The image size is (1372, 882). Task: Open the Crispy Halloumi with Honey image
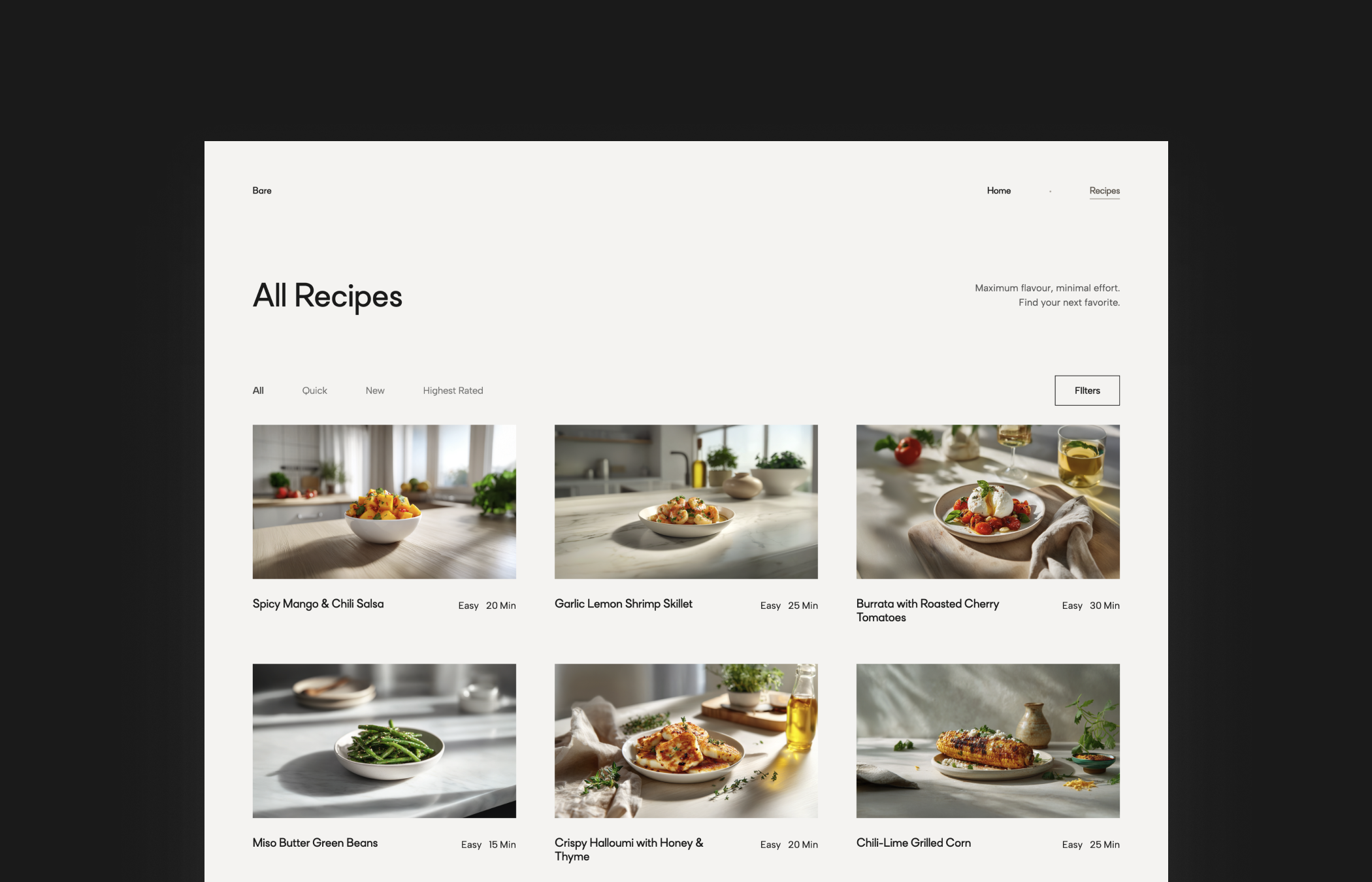pyautogui.click(x=686, y=741)
